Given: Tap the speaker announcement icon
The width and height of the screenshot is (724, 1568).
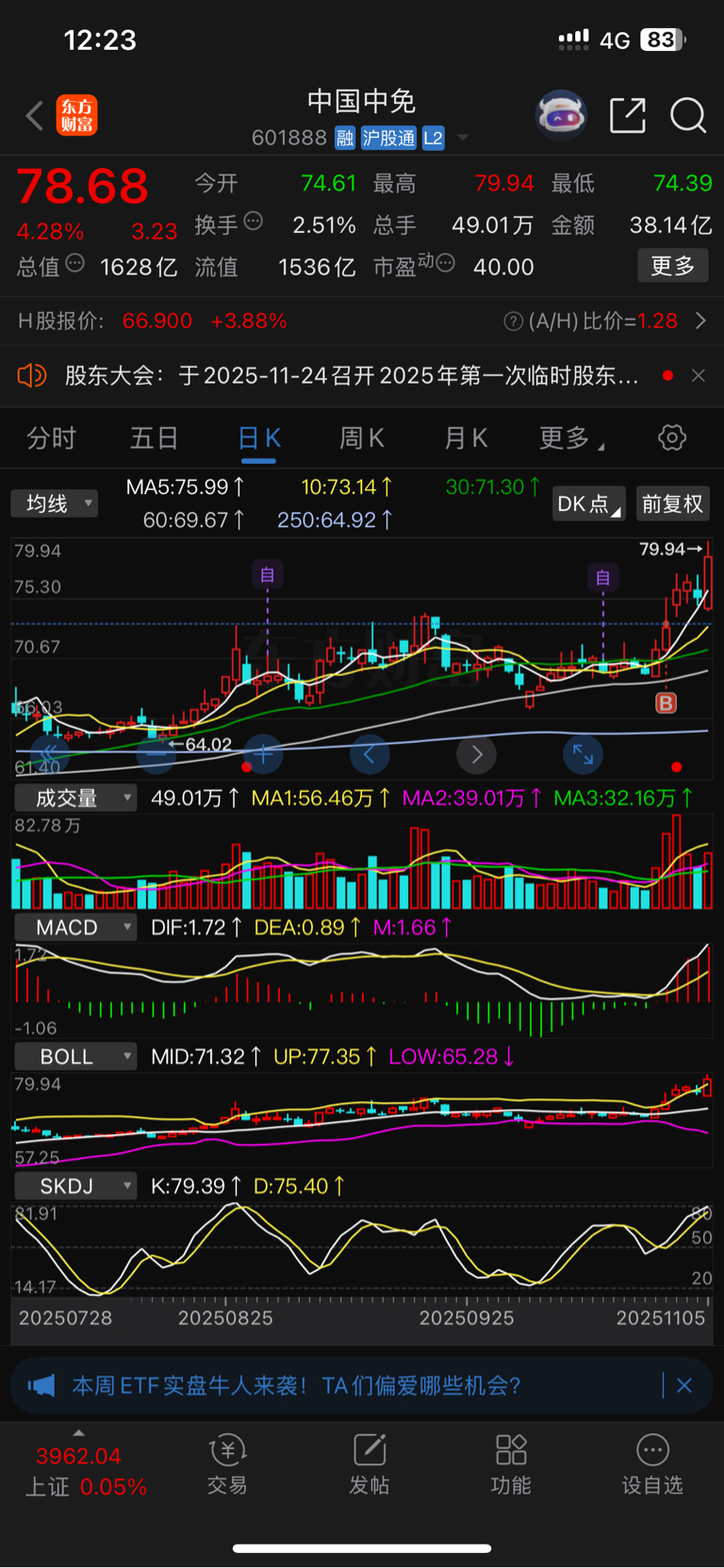Looking at the screenshot, I should pyautogui.click(x=32, y=375).
